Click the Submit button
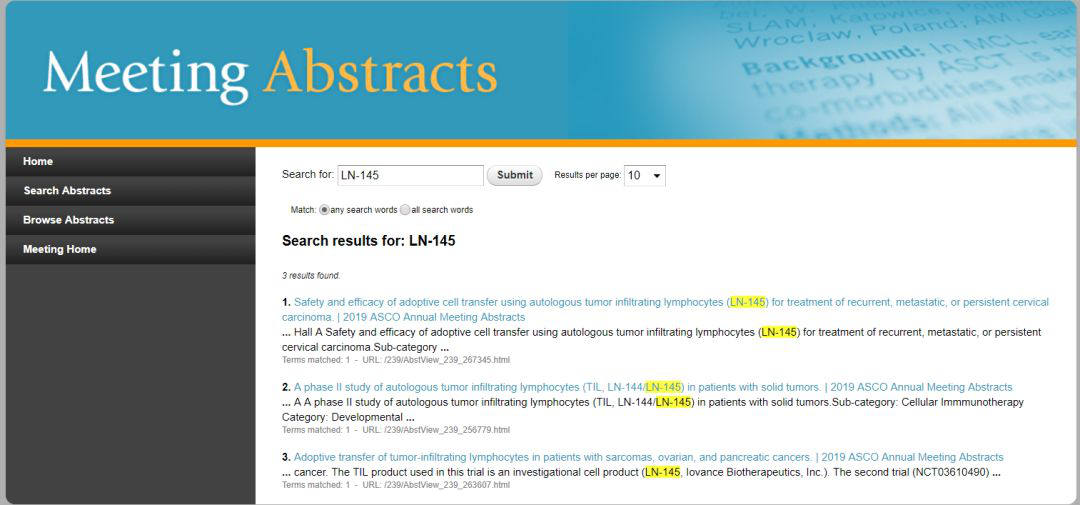Viewport: 1080px width, 505px height. [515, 175]
